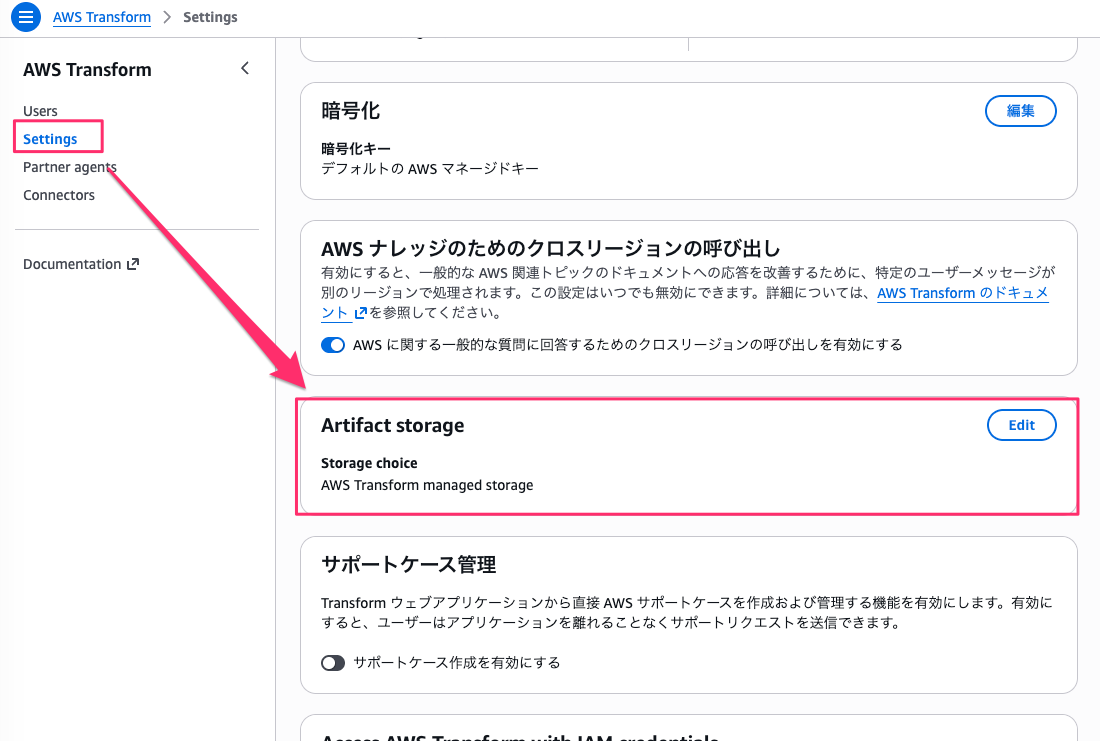This screenshot has height=741, width=1100.
Task: Click the AWS Transform managed storage value
Action: pyautogui.click(x=427, y=485)
